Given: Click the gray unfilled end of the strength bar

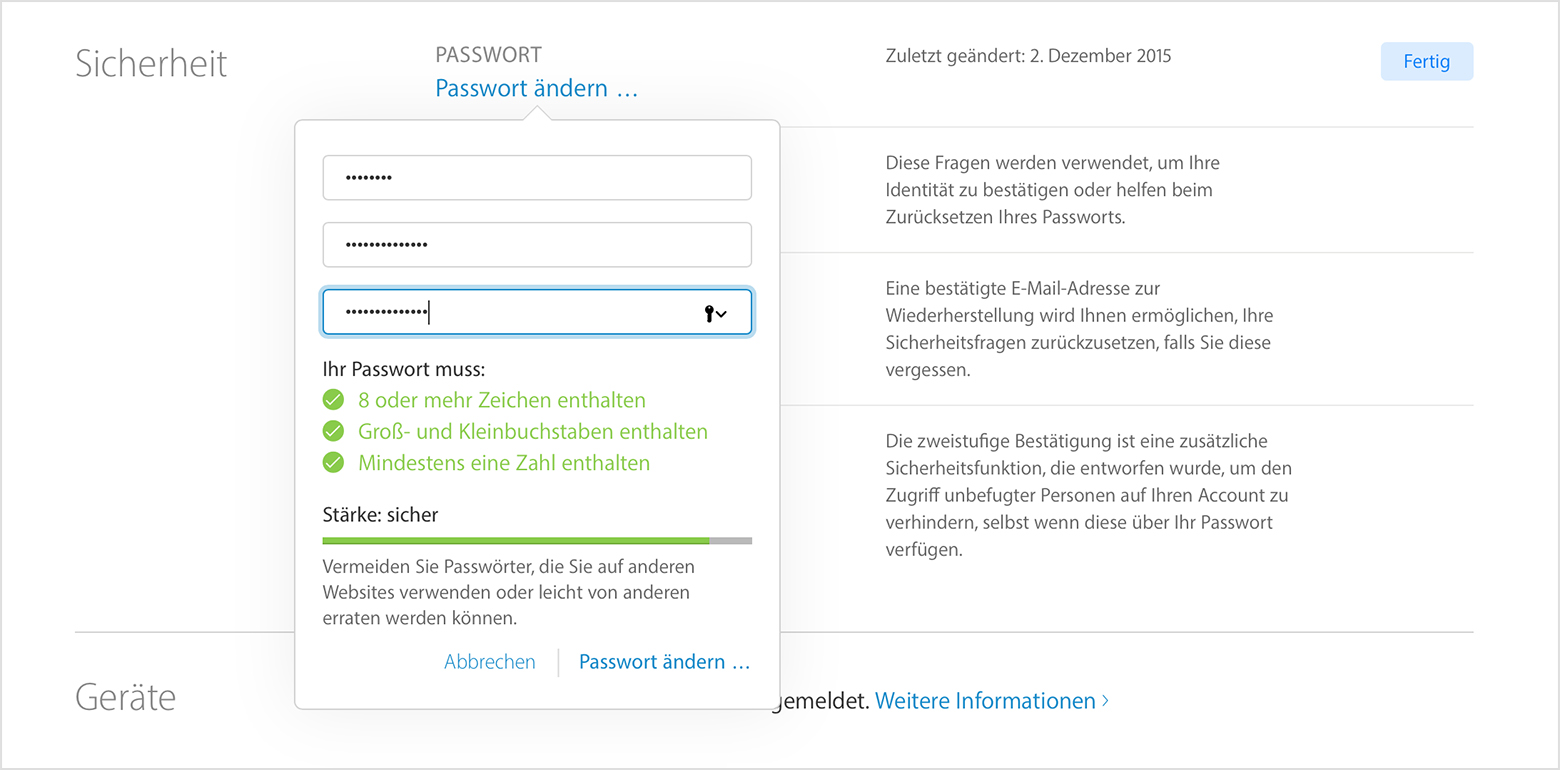Looking at the screenshot, I should tap(731, 540).
